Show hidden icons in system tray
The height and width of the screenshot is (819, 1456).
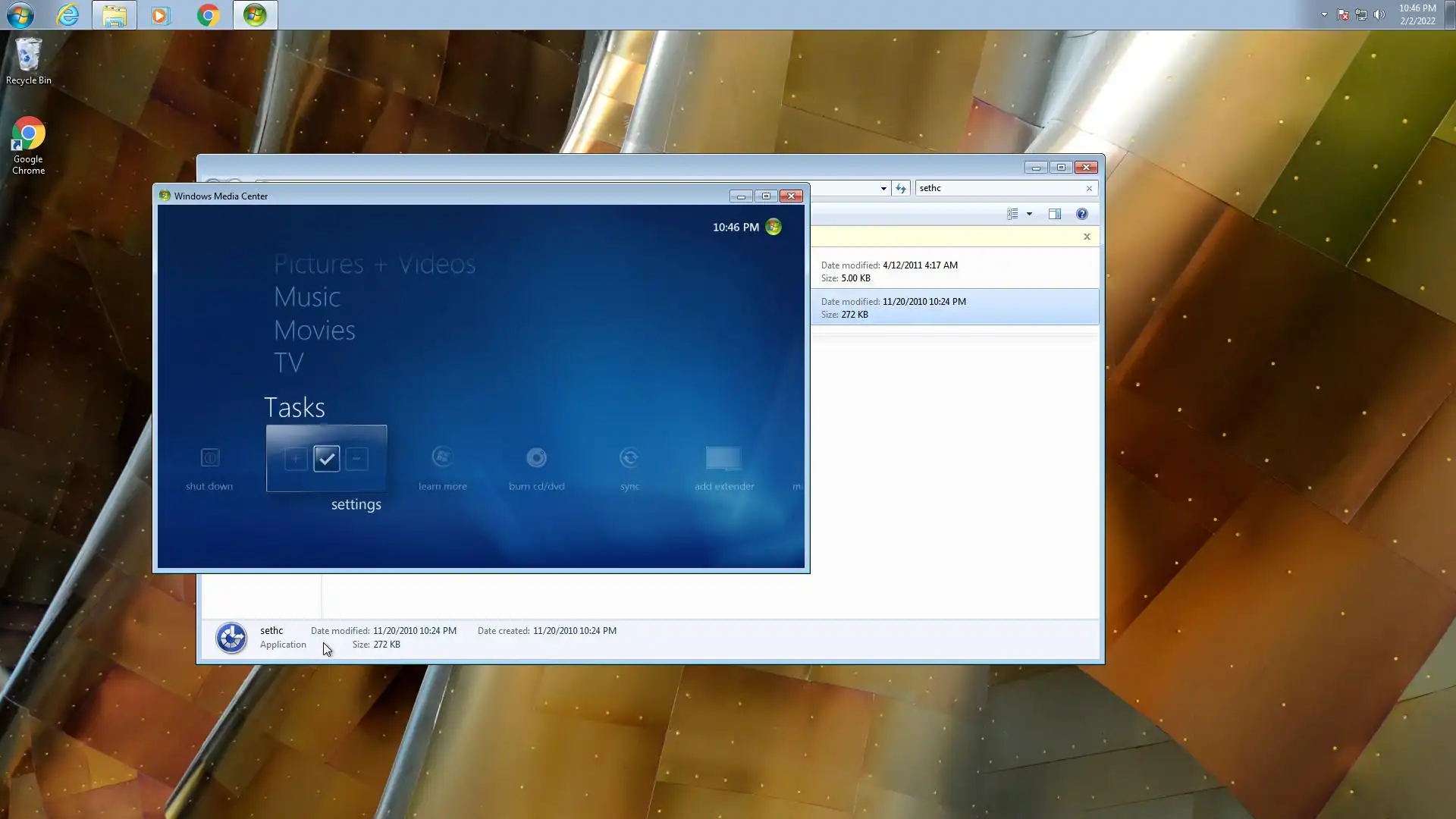click(x=1324, y=14)
